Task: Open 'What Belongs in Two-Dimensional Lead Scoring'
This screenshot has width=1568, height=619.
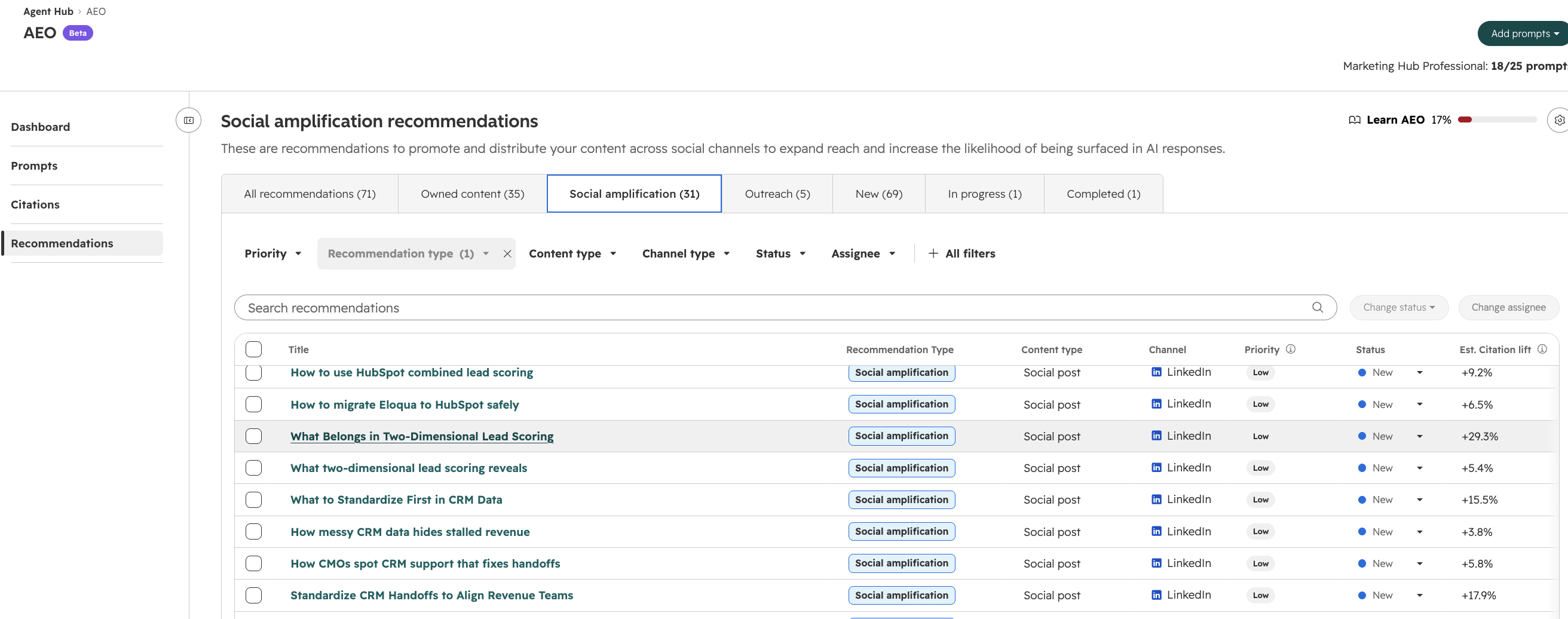Action: coord(422,436)
